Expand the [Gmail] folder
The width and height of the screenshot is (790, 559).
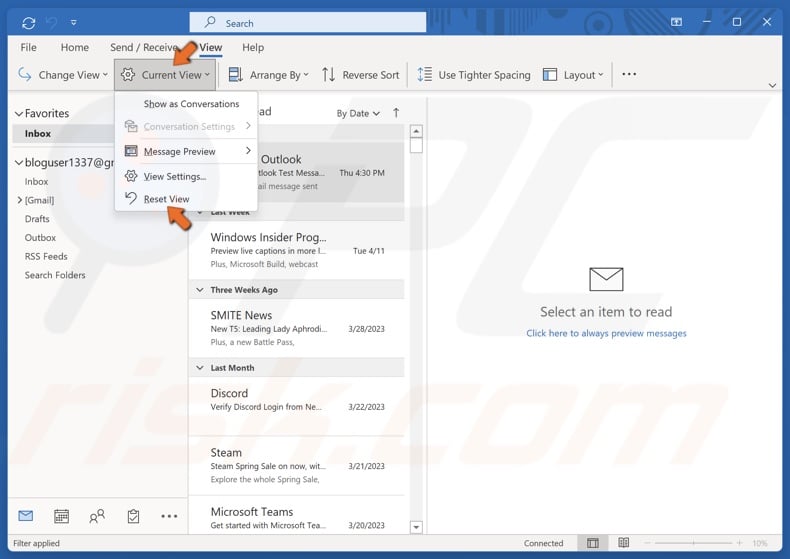pyautogui.click(x=19, y=200)
